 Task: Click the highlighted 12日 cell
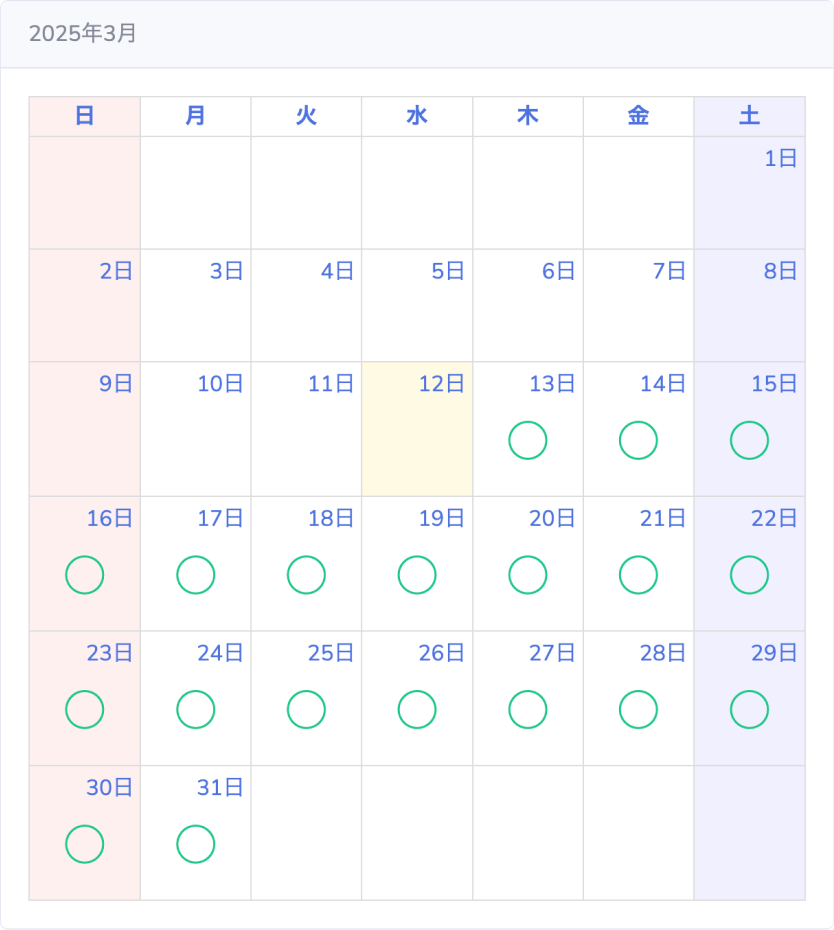point(417,429)
